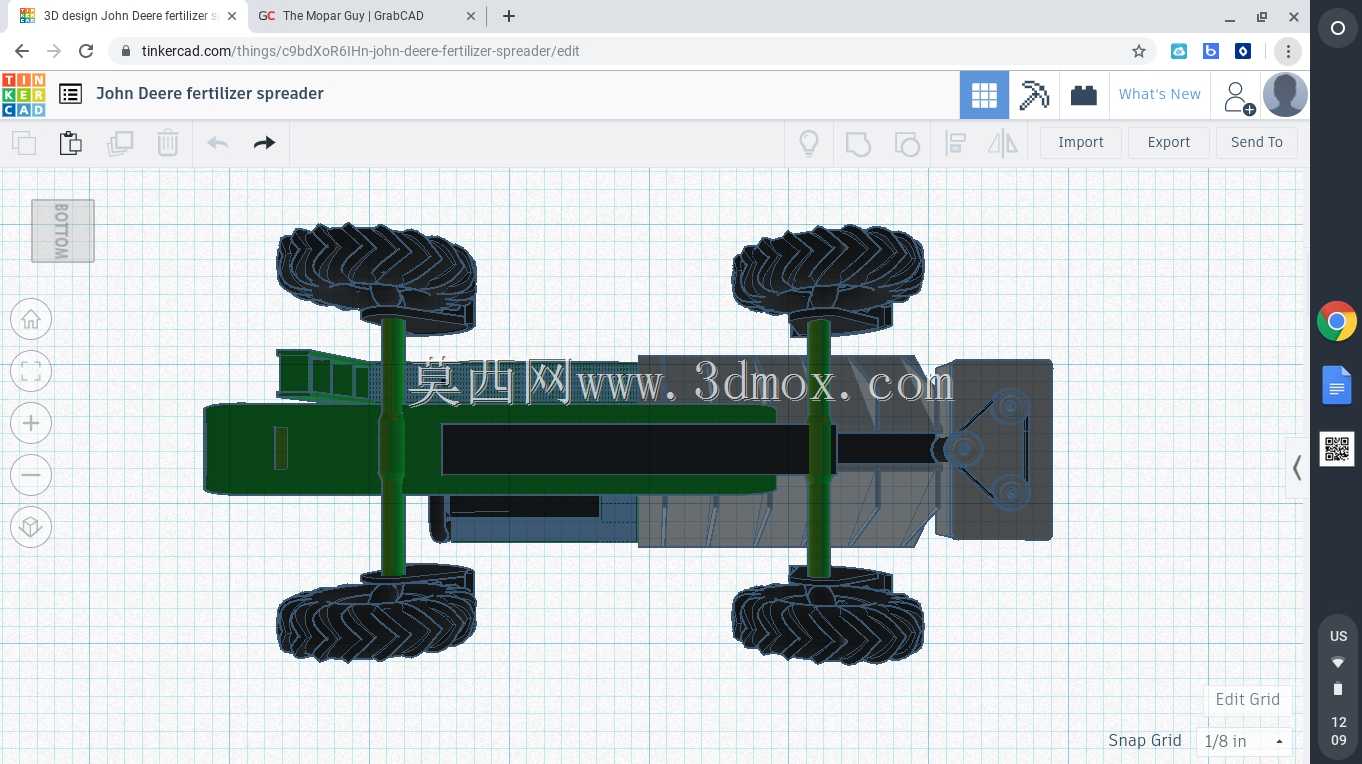The height and width of the screenshot is (764, 1362).
Task: Open the user profile avatar
Action: [x=1285, y=95]
